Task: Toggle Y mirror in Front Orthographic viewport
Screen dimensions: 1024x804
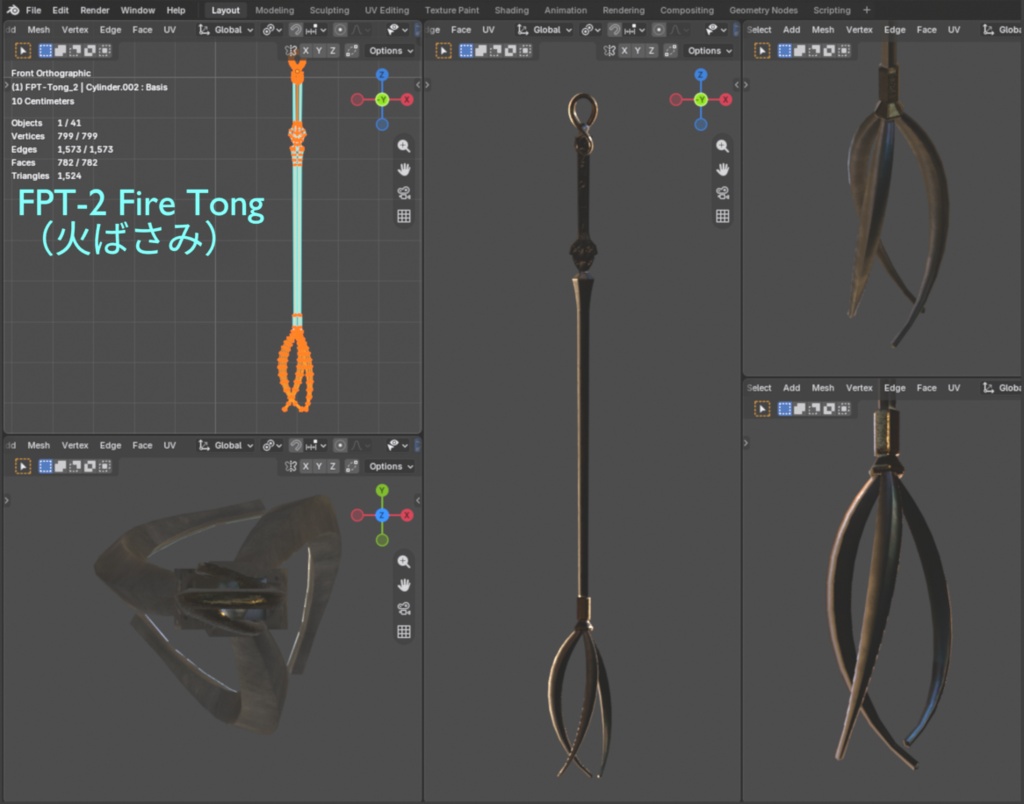Action: point(319,50)
